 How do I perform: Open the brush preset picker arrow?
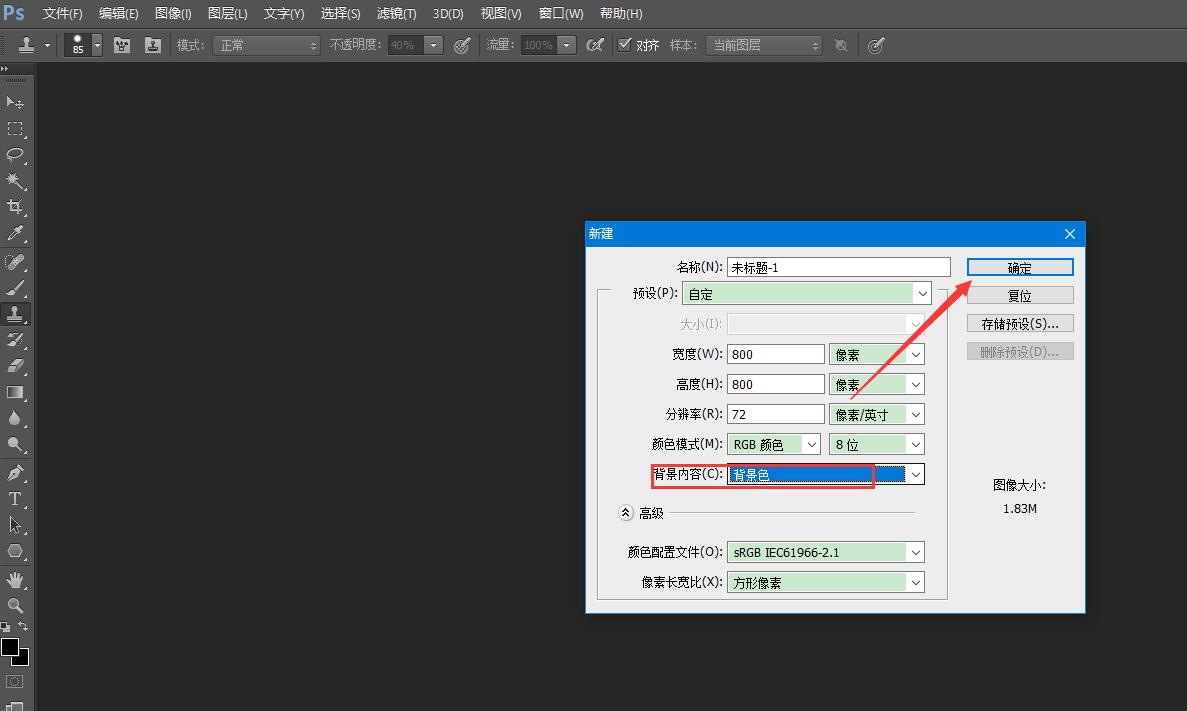coord(97,45)
